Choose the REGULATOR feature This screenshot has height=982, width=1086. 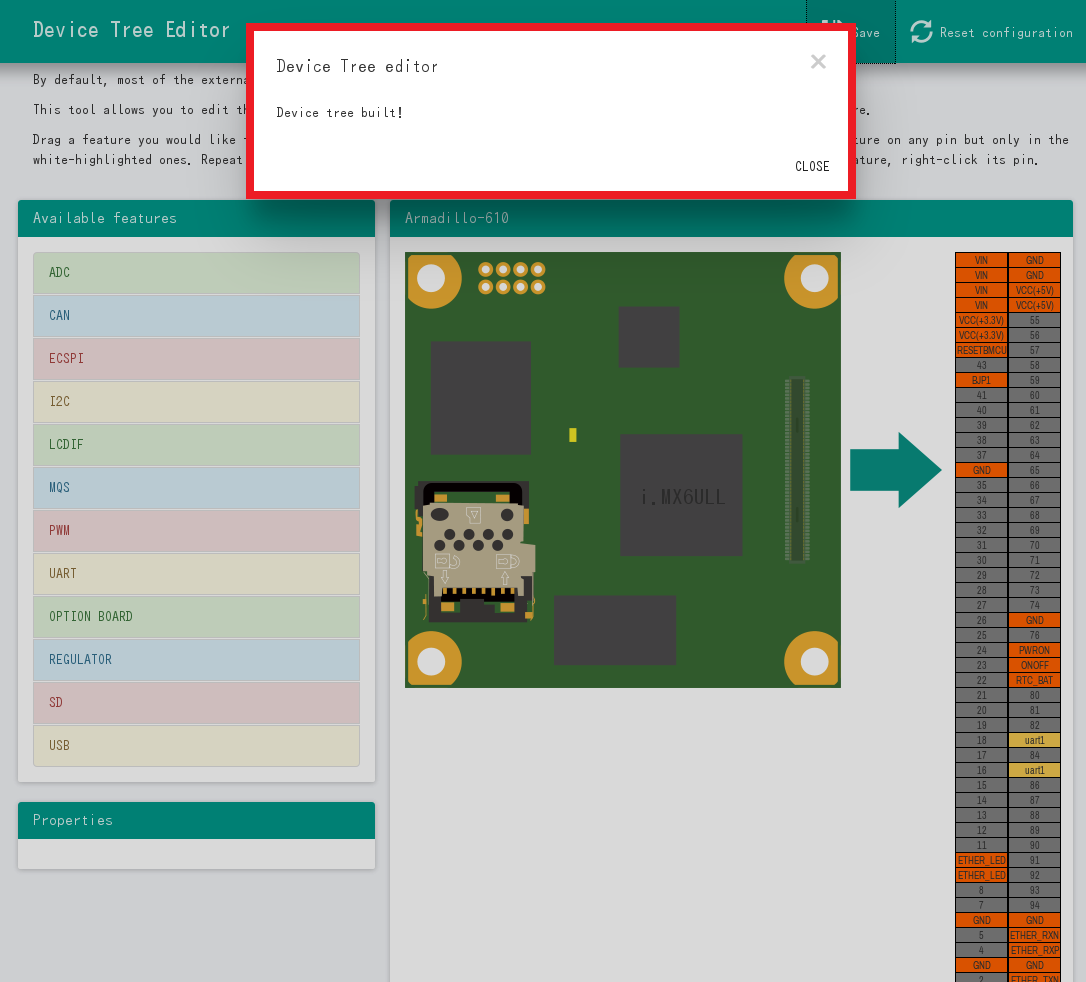[196, 659]
